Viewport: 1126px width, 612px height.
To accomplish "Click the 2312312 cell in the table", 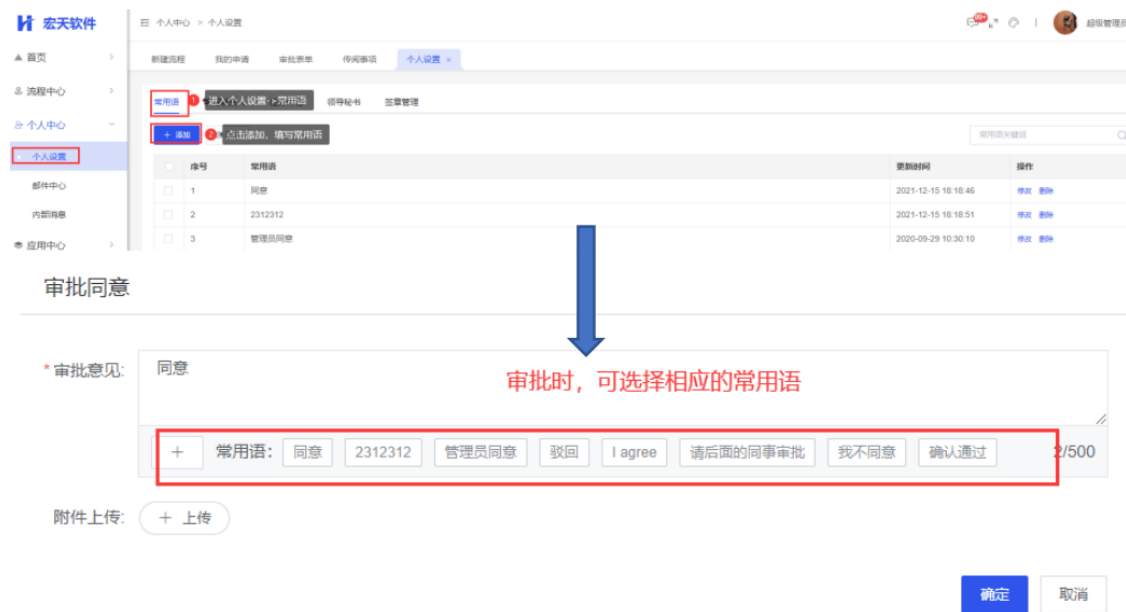I will pyautogui.click(x=266, y=215).
